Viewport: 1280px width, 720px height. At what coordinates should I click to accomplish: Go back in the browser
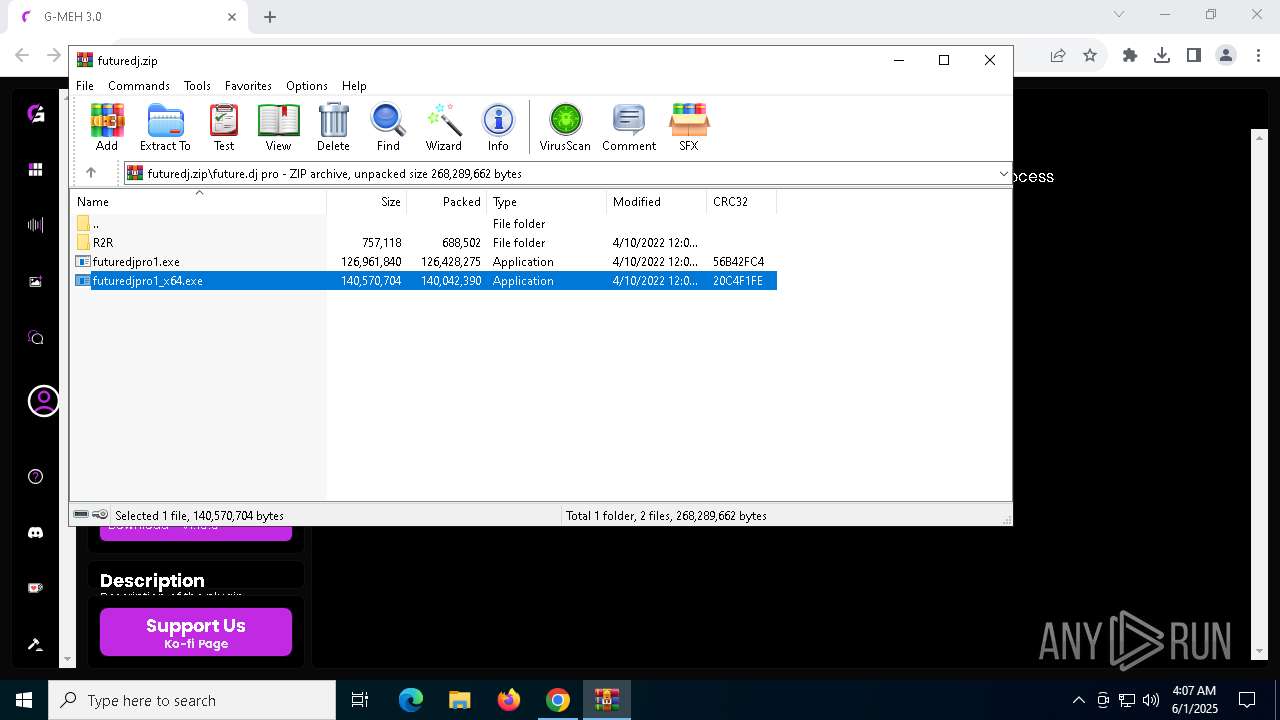[22, 56]
